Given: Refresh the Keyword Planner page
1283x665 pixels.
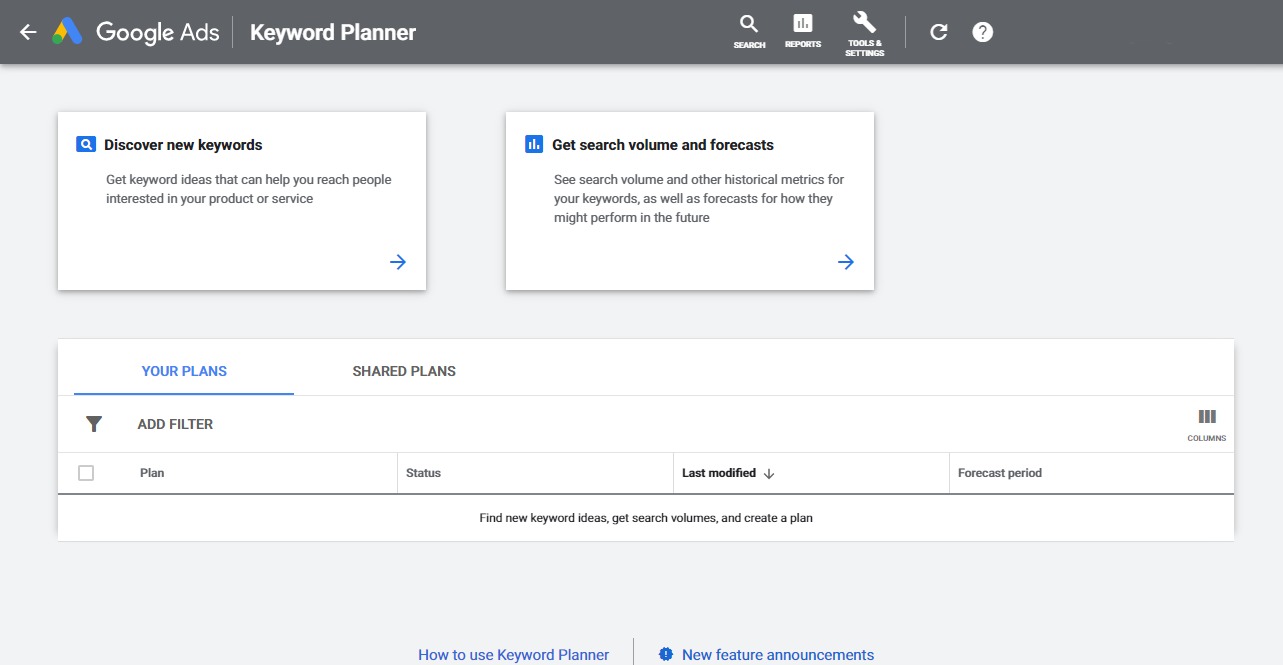Looking at the screenshot, I should point(938,31).
